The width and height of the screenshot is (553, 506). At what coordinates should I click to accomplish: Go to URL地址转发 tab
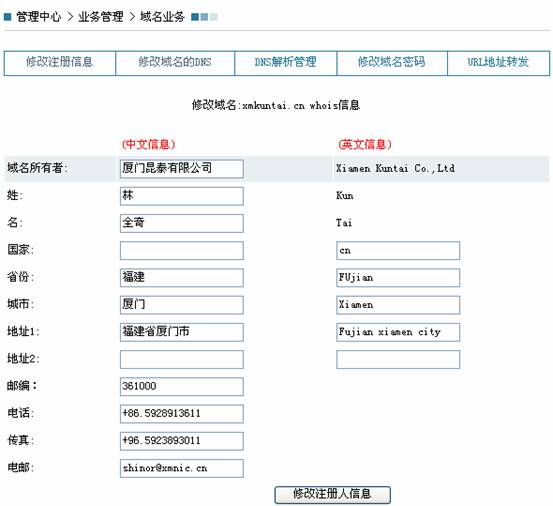tap(498, 63)
